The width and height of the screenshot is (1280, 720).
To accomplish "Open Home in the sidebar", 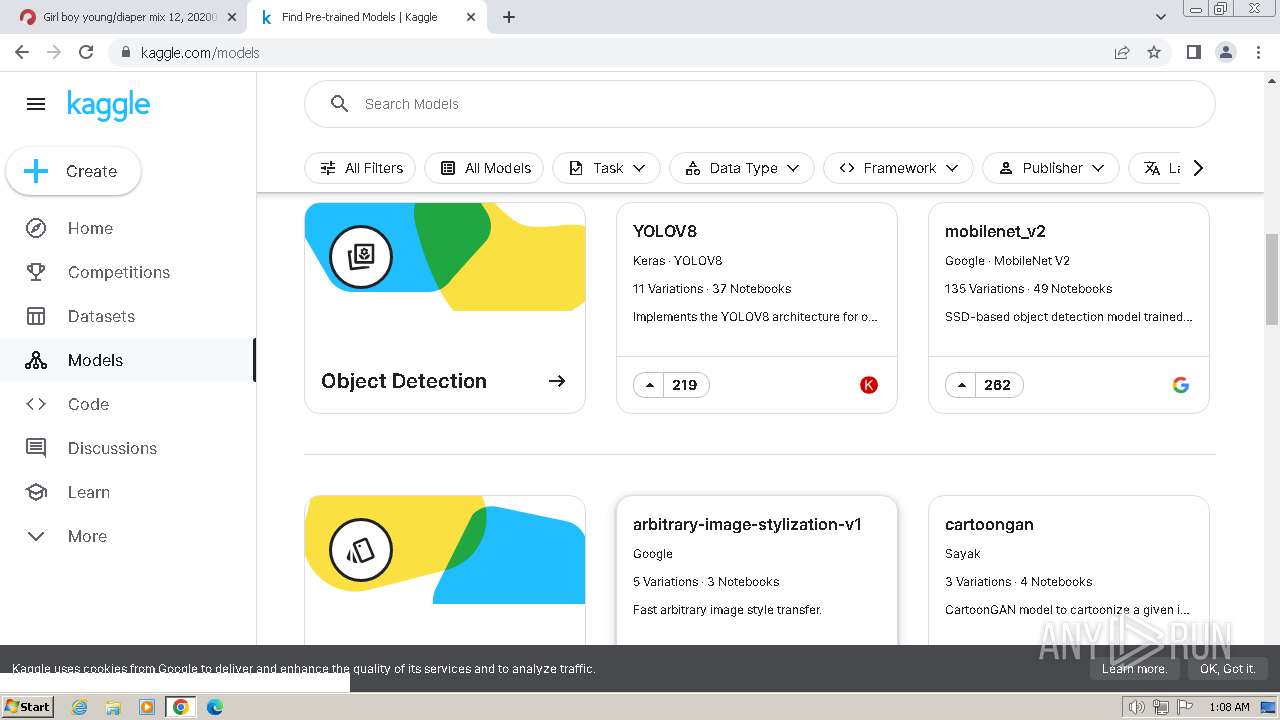I will (128, 228).
